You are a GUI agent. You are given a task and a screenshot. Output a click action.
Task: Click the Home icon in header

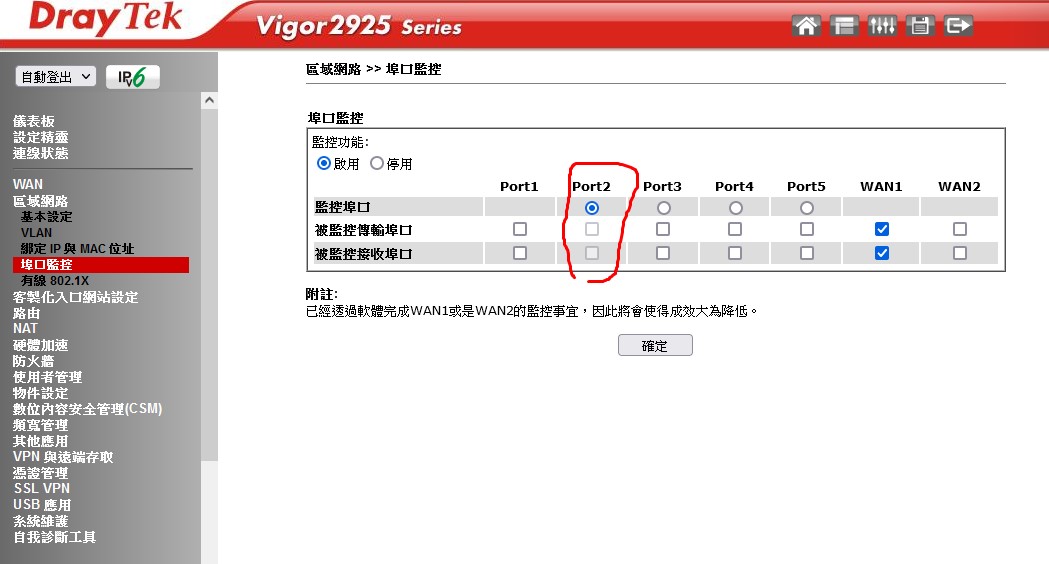tap(806, 25)
